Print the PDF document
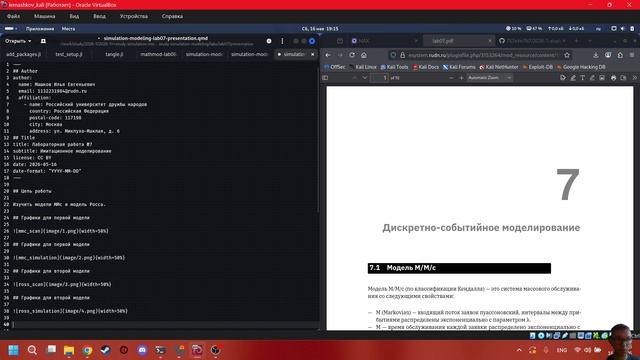Viewport: 640px width, 360px height. tap(613, 78)
